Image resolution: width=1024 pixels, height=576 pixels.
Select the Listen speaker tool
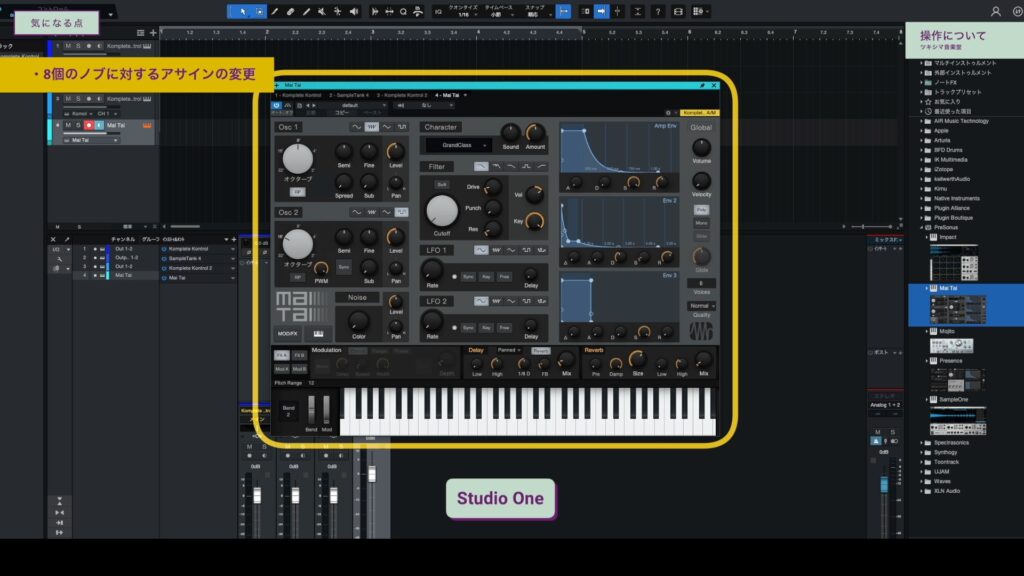pyautogui.click(x=354, y=12)
